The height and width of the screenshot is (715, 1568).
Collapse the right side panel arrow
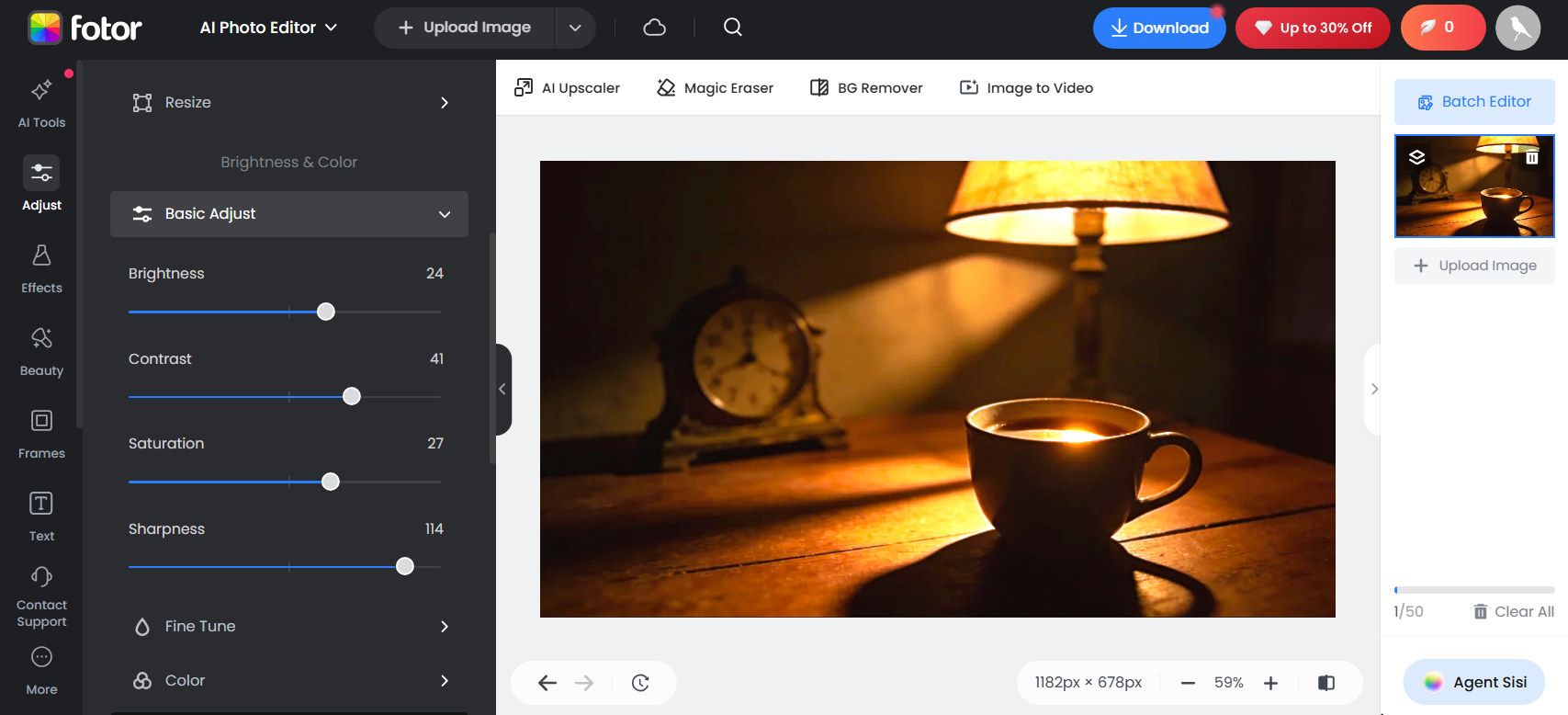[1373, 390]
